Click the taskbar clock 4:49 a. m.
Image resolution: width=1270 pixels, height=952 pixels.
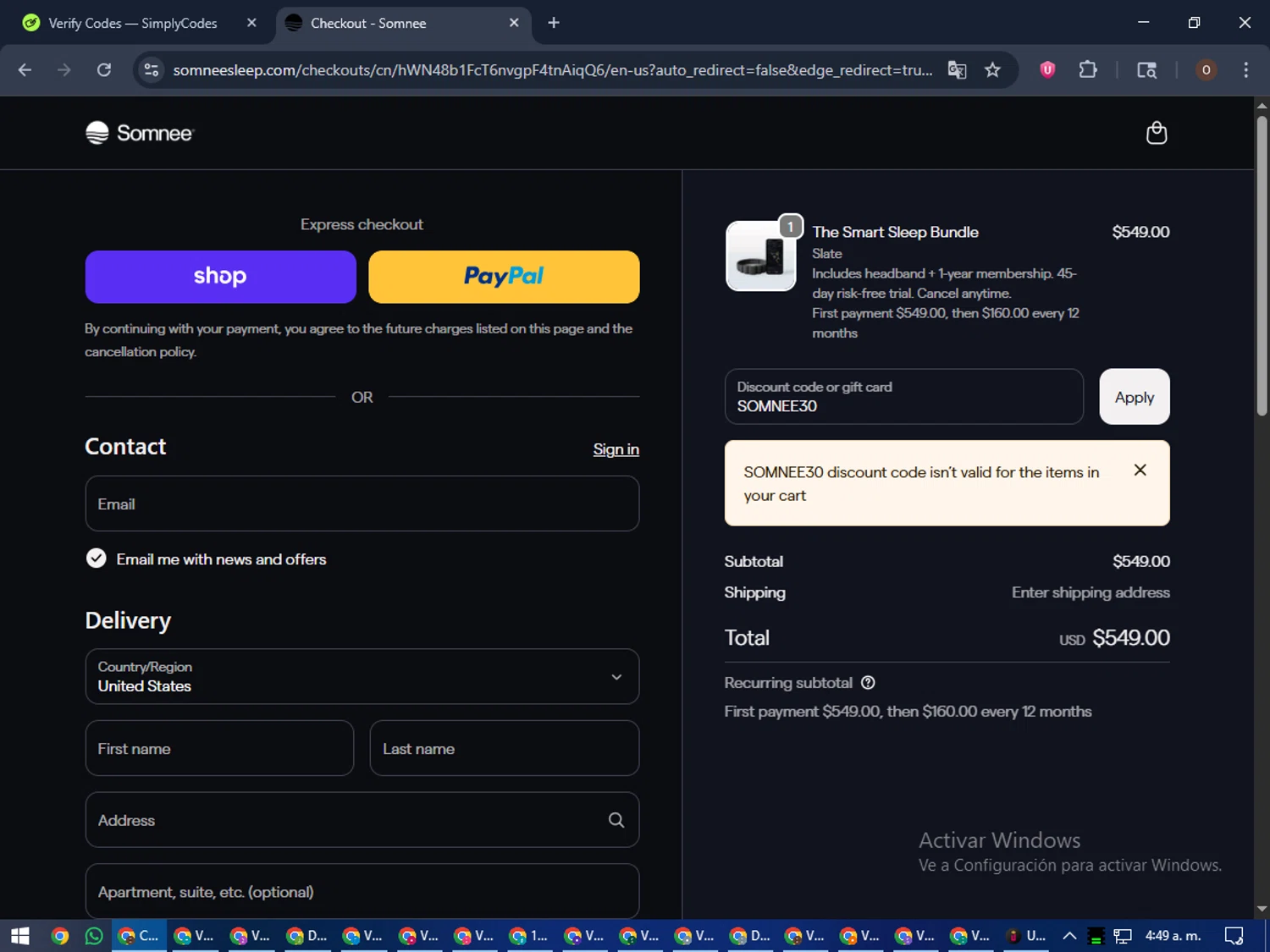pos(1173,936)
